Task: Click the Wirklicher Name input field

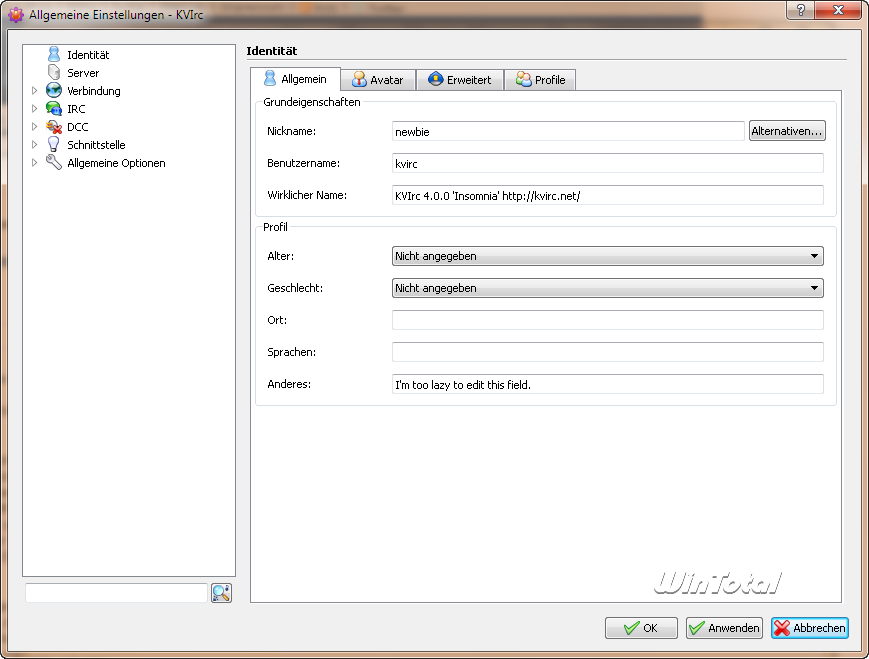Action: (x=607, y=196)
